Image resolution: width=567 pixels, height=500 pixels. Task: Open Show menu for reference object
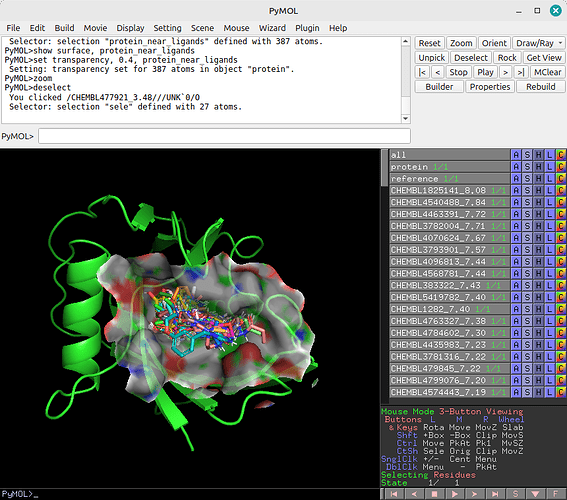tap(527, 179)
